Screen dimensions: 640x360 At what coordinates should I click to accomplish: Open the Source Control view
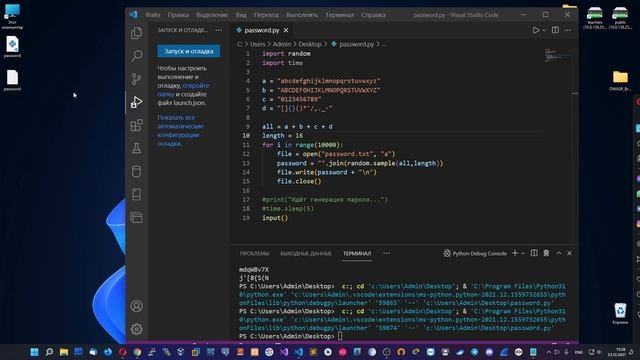pyautogui.click(x=137, y=79)
